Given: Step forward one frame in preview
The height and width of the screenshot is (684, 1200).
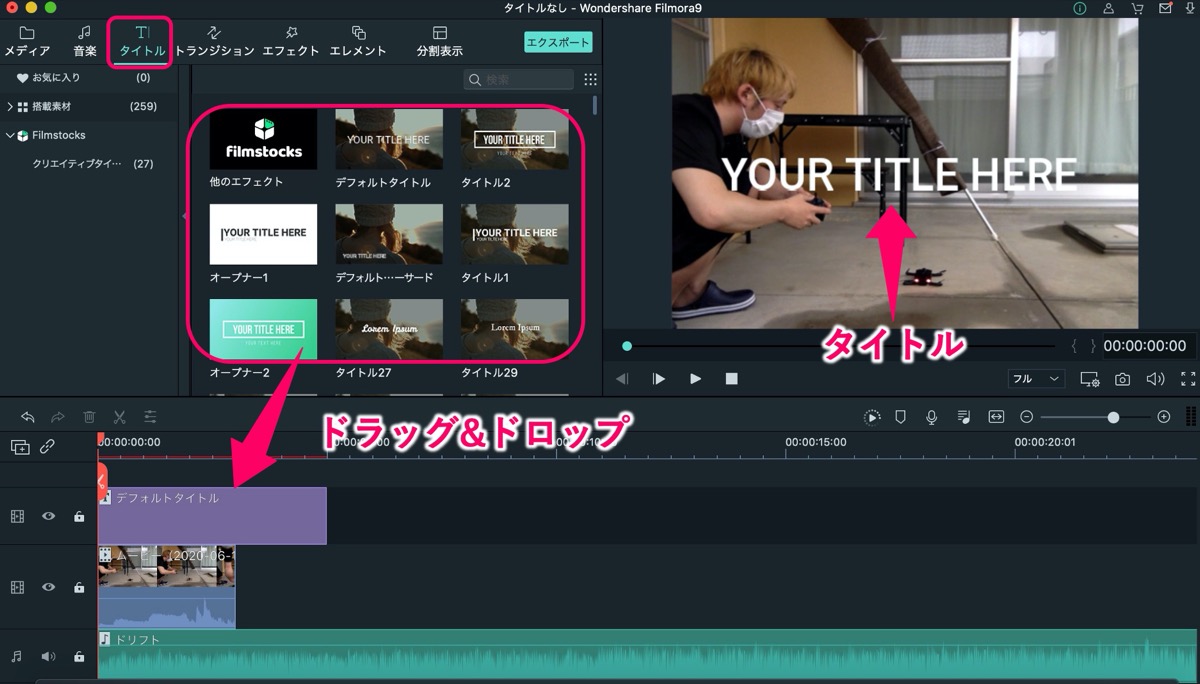Looking at the screenshot, I should pyautogui.click(x=659, y=379).
